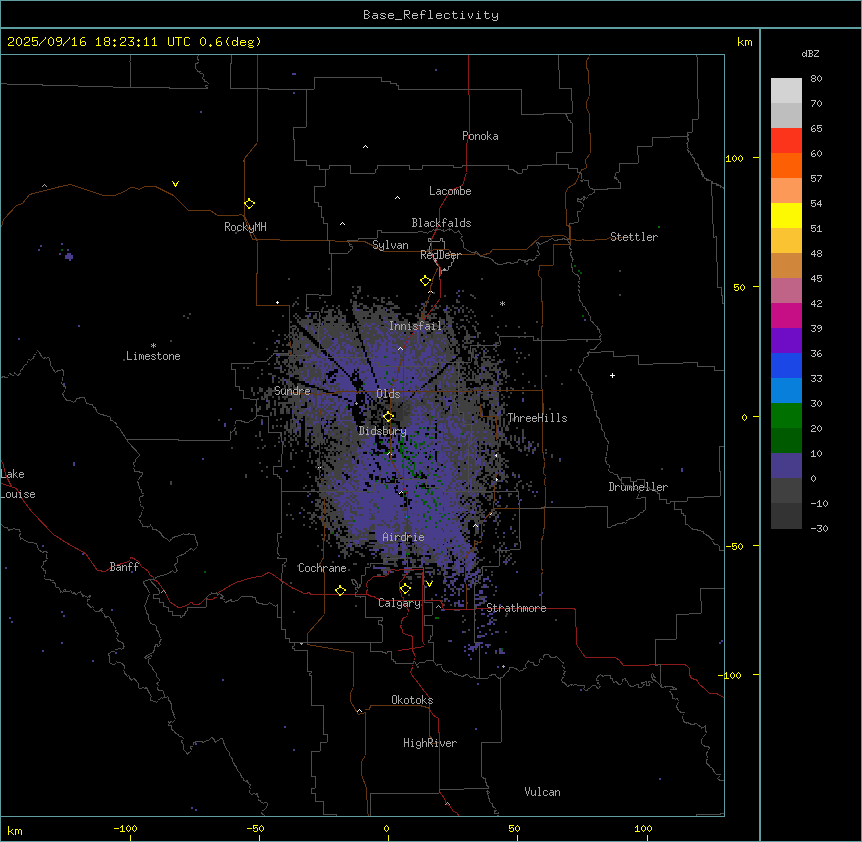The image size is (862, 842).
Task: Click the Airdrie city label
Action: click(x=403, y=538)
